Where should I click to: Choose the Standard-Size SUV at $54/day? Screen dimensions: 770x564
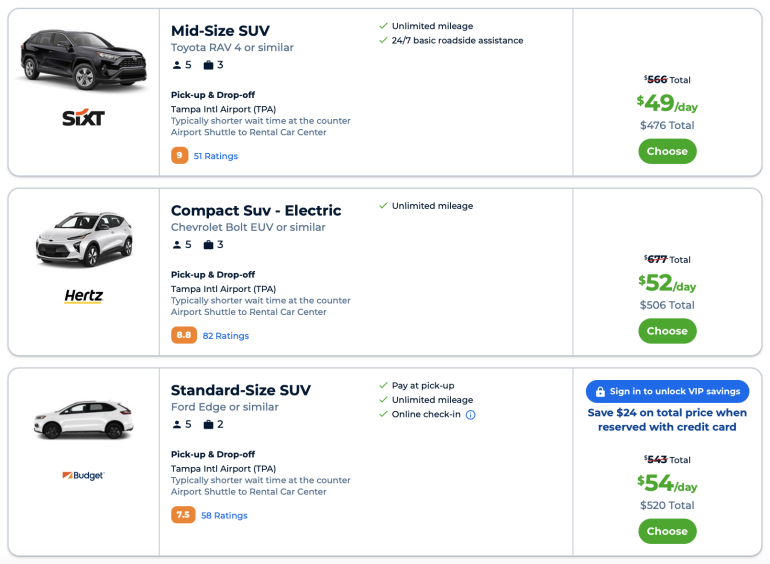pos(667,531)
